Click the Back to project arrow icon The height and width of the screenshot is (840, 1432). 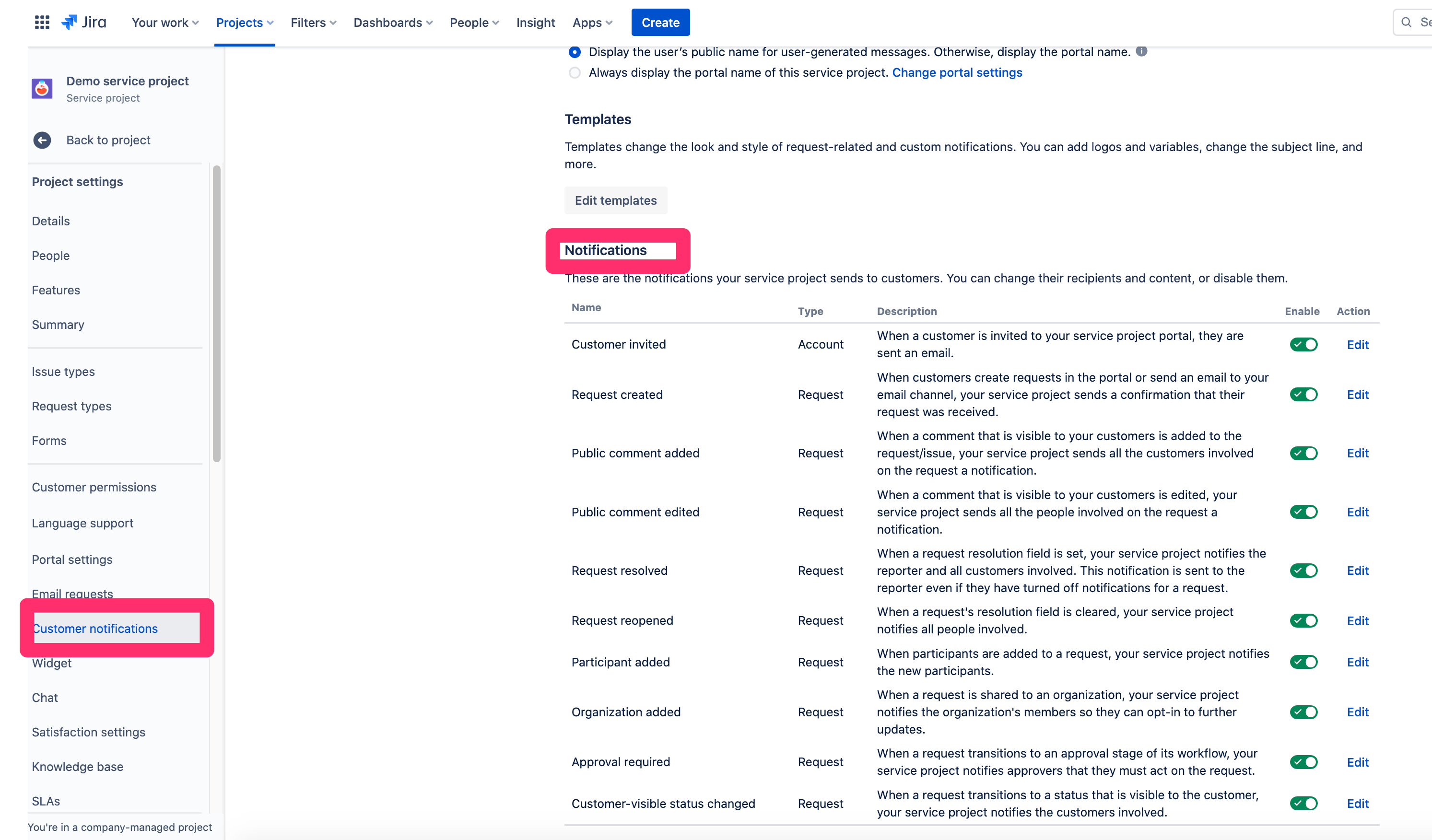(42, 140)
